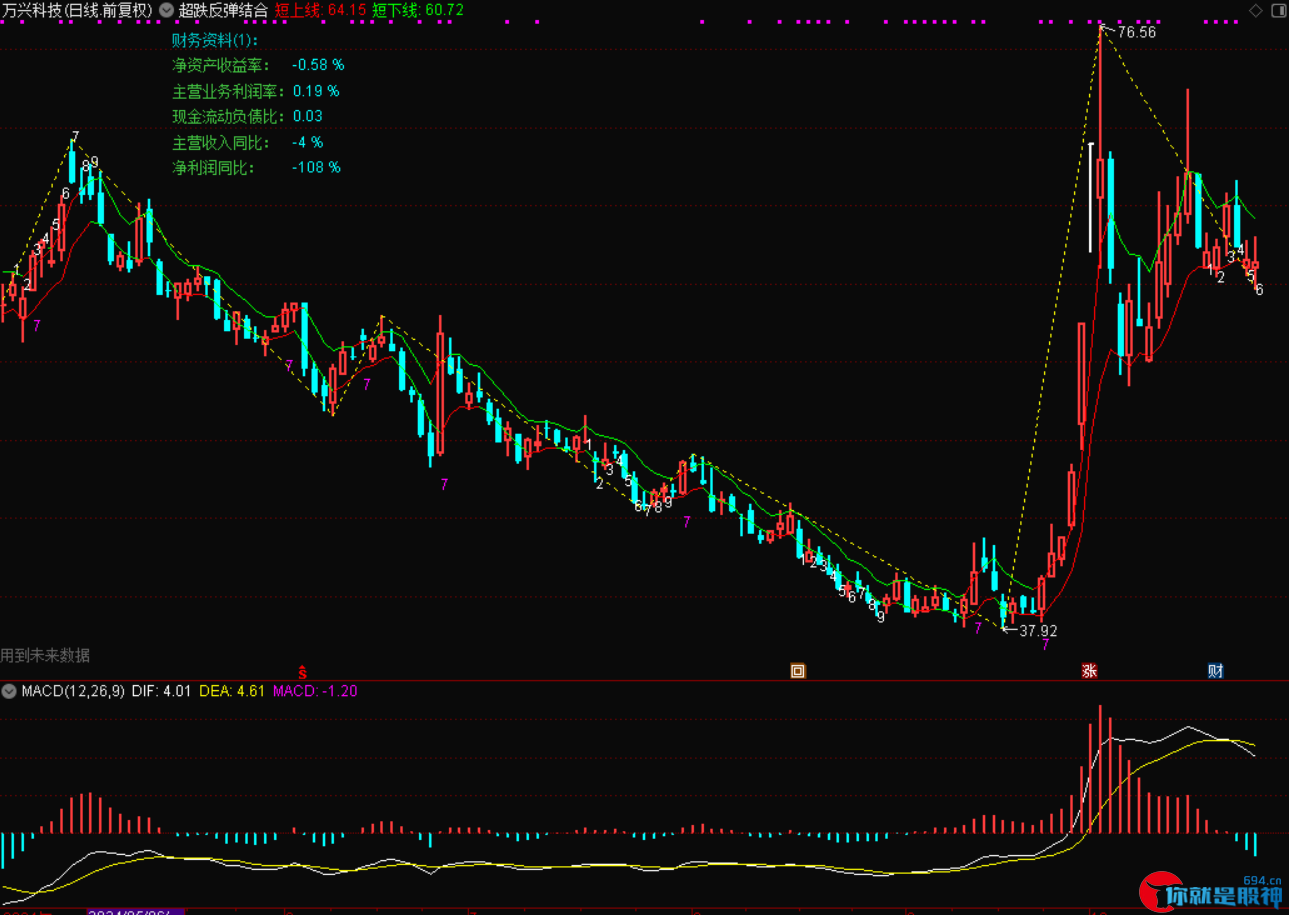Click the MACD: -1.20 reading

[x=314, y=691]
